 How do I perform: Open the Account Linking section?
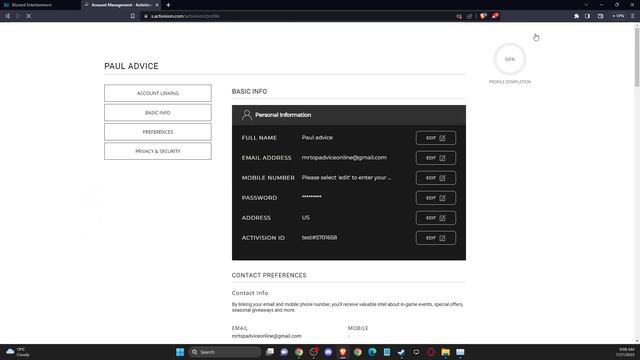pyautogui.click(x=158, y=93)
